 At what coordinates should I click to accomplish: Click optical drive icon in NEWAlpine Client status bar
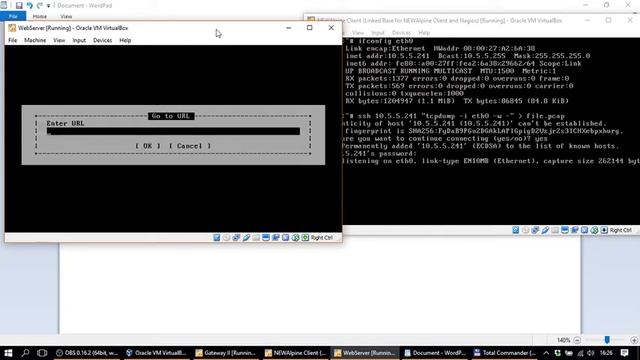pos(526,230)
